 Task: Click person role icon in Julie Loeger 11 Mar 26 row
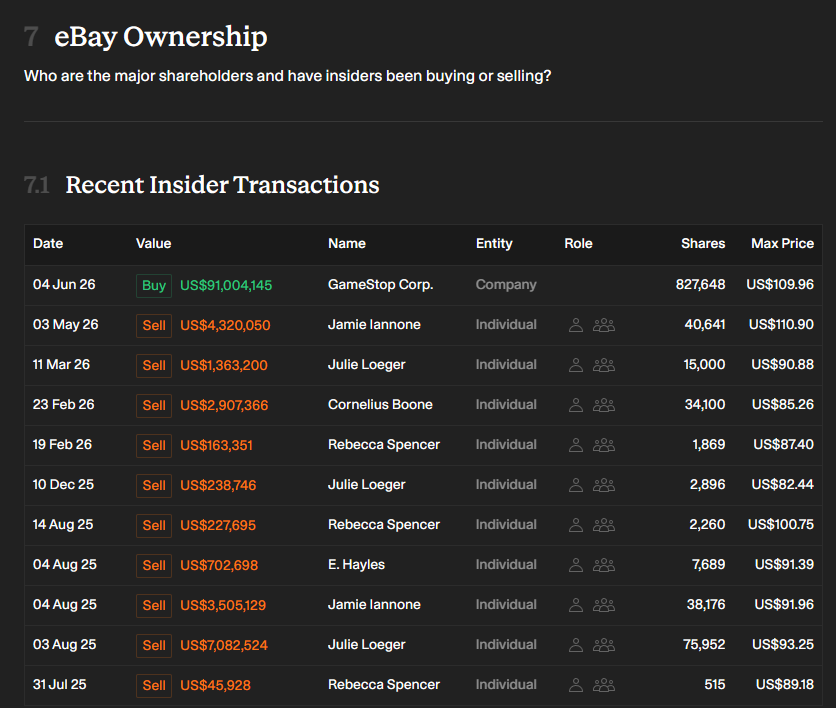pos(576,365)
